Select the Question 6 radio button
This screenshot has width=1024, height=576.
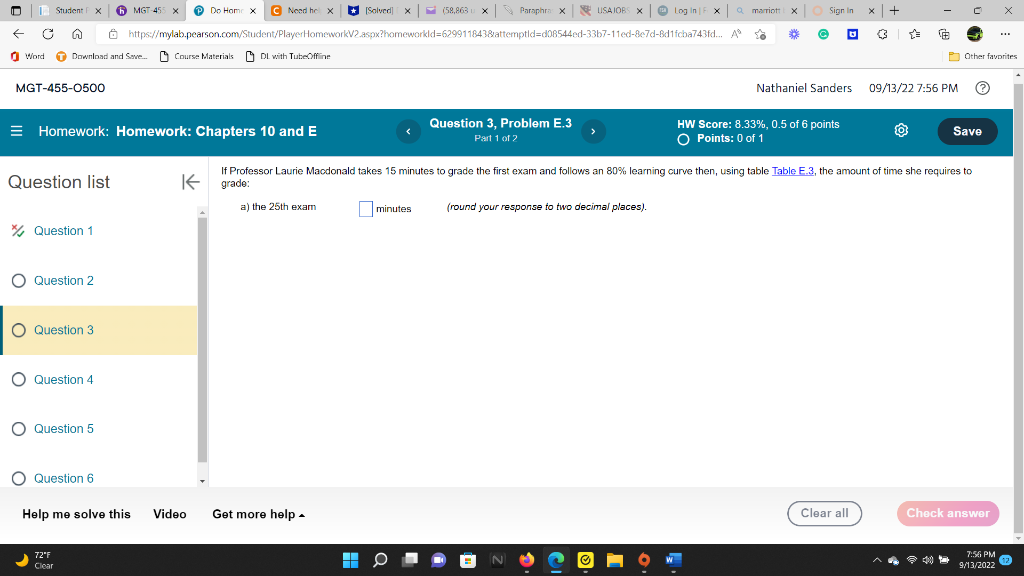pos(17,478)
